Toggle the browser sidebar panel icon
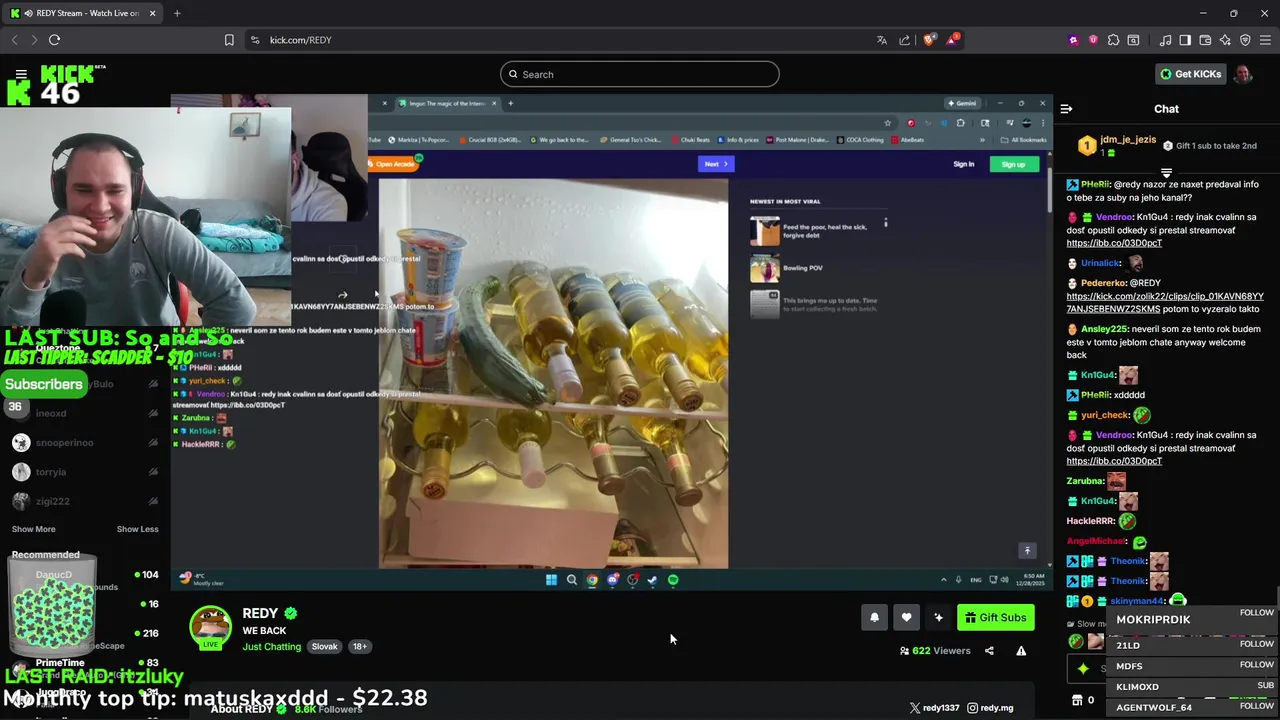This screenshot has width=1280, height=720. pos(1185,40)
